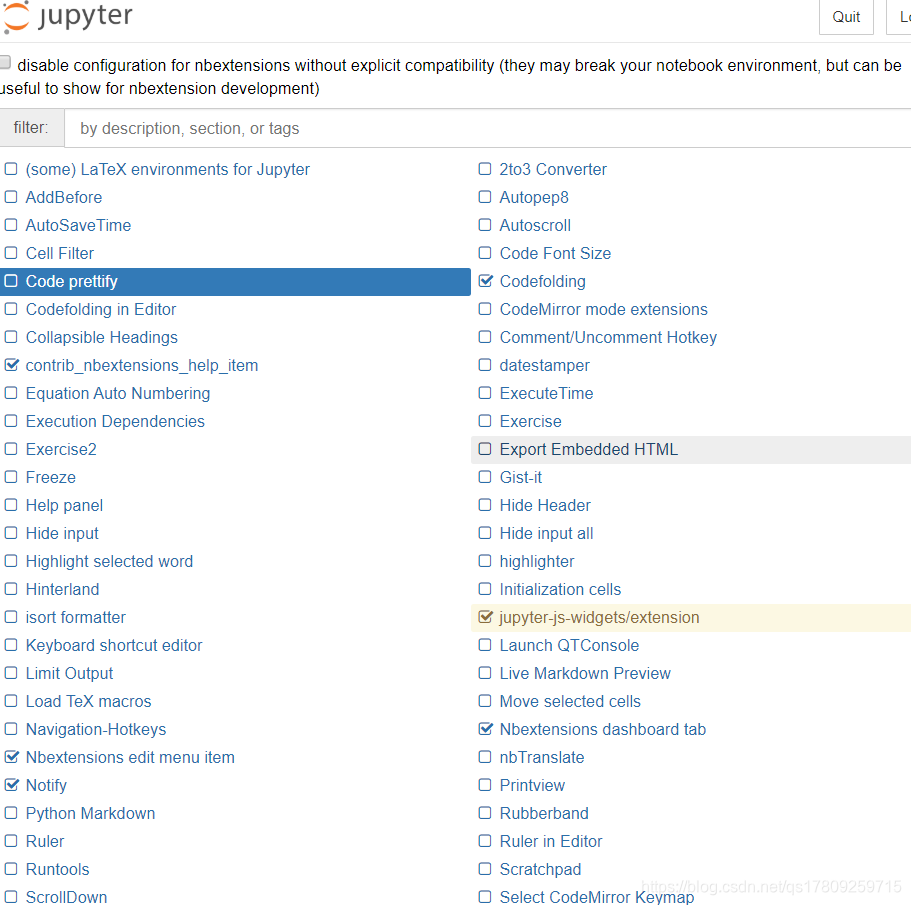Viewport: 911px width, 905px height.
Task: Select the Freeze extension
Action: 51,477
